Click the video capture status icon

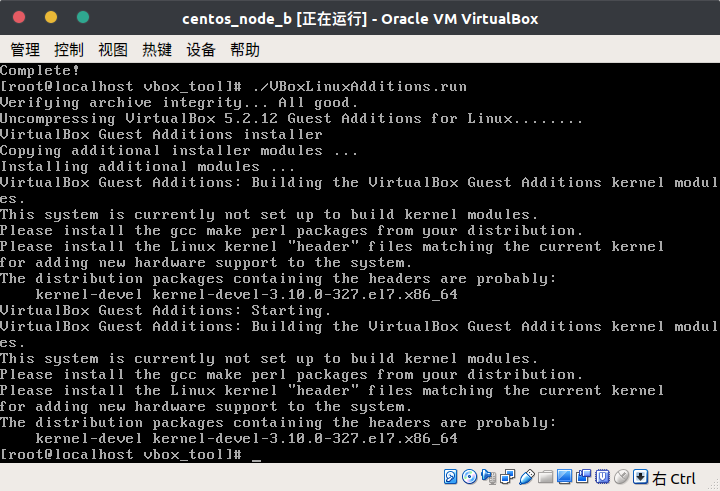[x=583, y=476]
